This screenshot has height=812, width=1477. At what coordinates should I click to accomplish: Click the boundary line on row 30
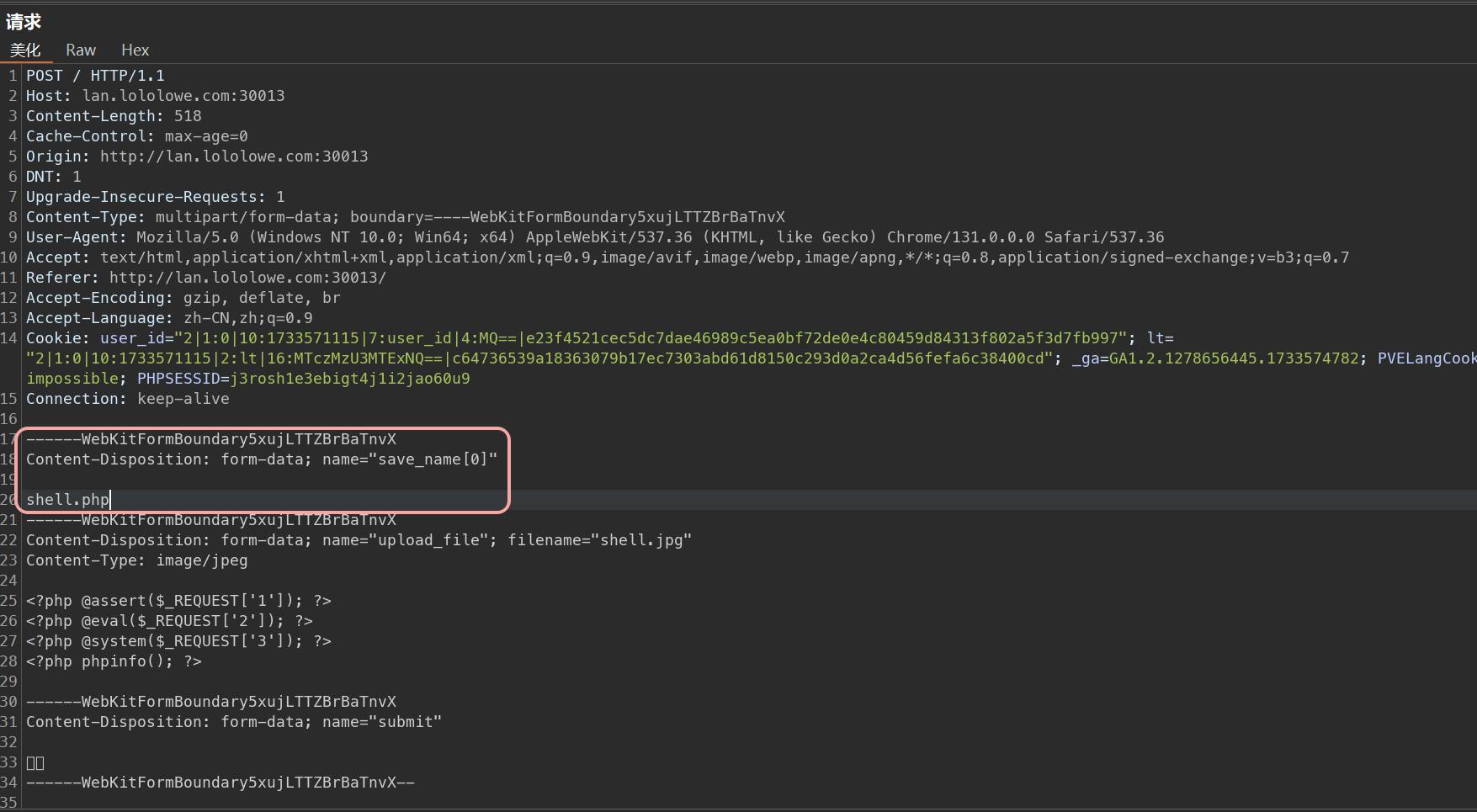point(211,702)
